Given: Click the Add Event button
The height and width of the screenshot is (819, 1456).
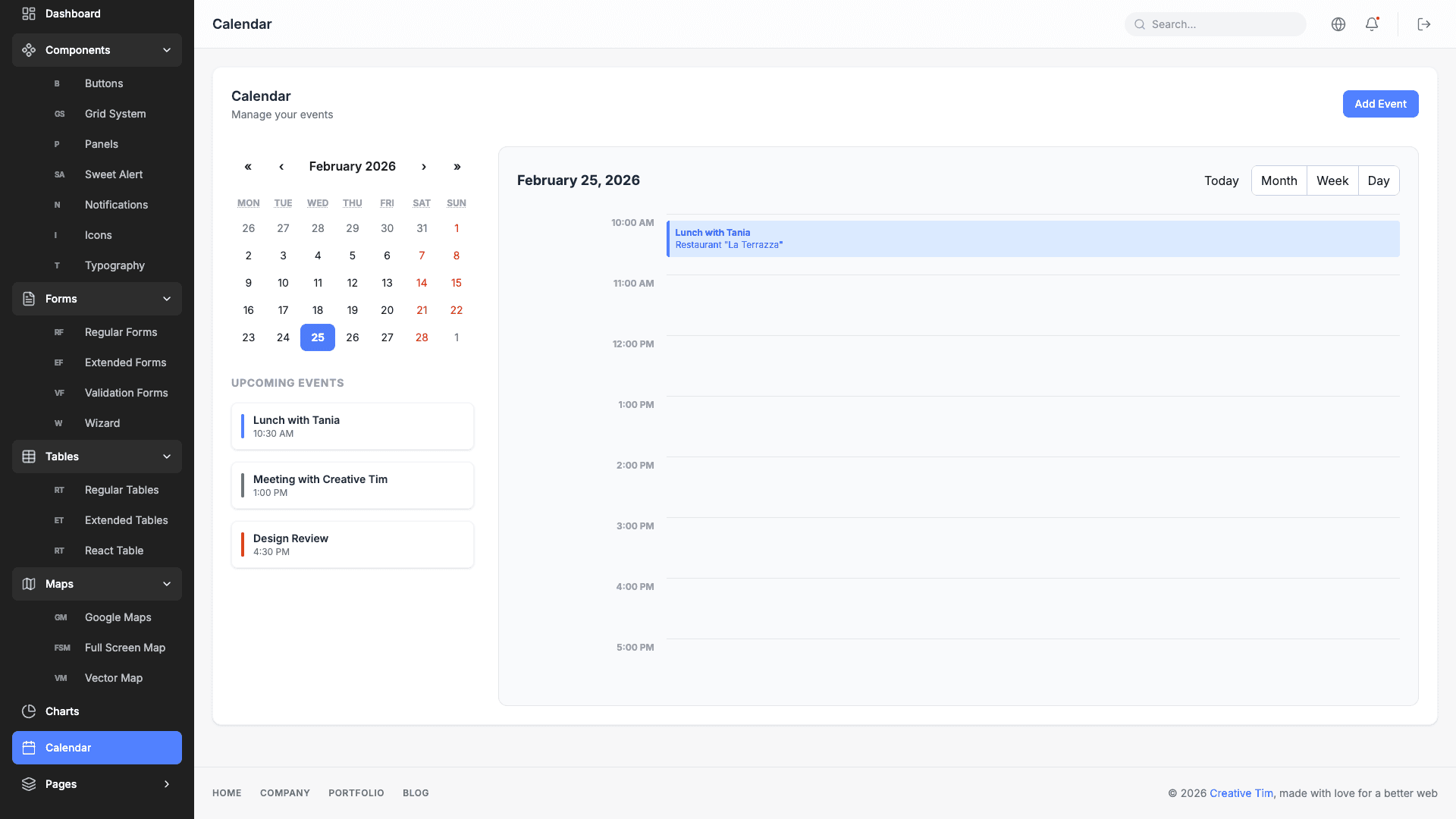Looking at the screenshot, I should pos(1380,104).
